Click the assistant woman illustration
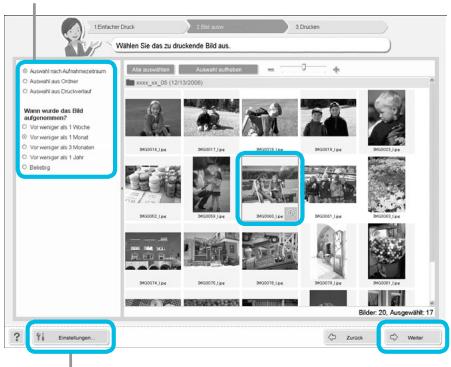The image size is (451, 367). tap(77, 37)
